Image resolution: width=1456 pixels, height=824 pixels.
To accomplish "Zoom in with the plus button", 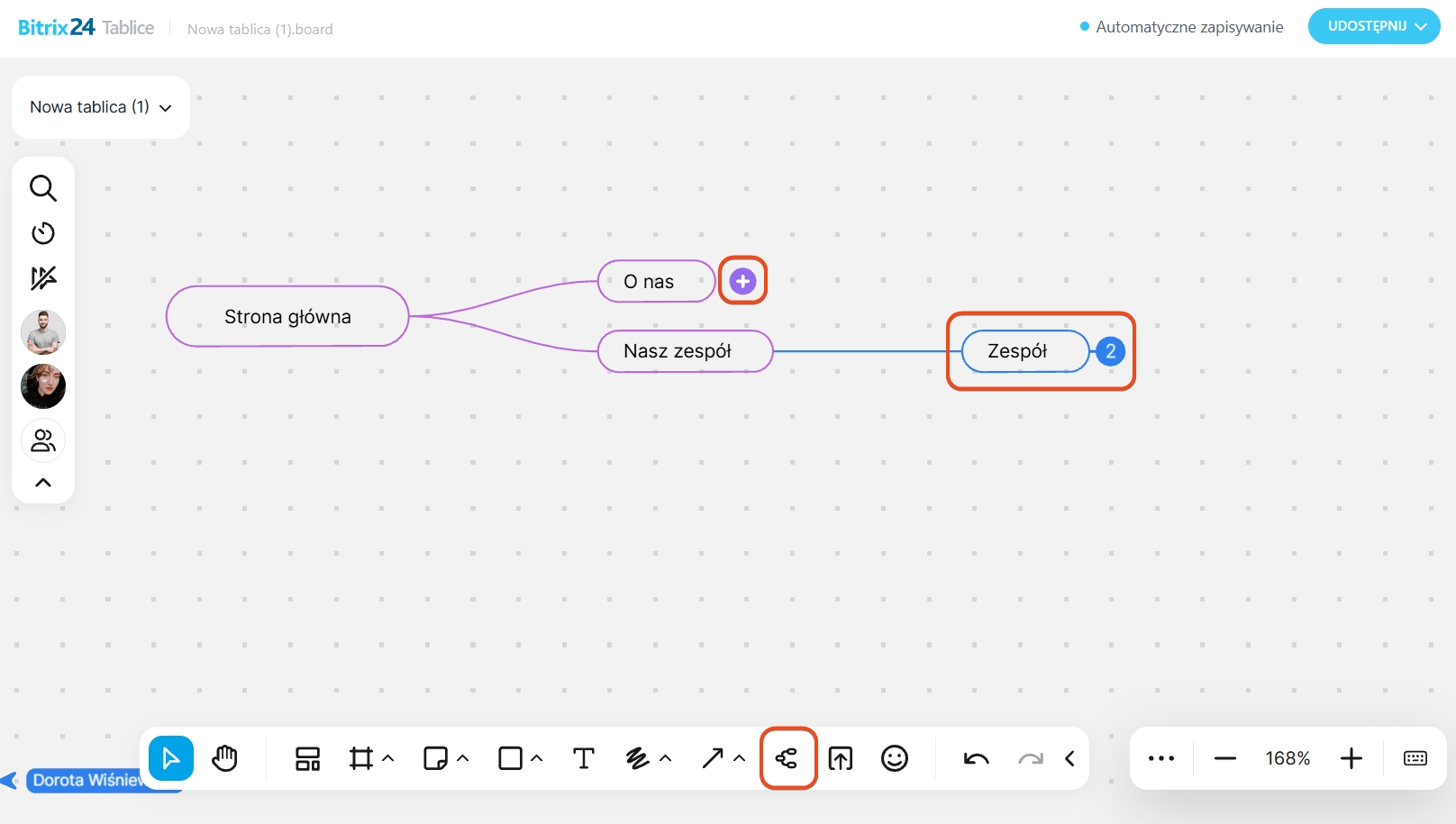I will [x=1351, y=758].
